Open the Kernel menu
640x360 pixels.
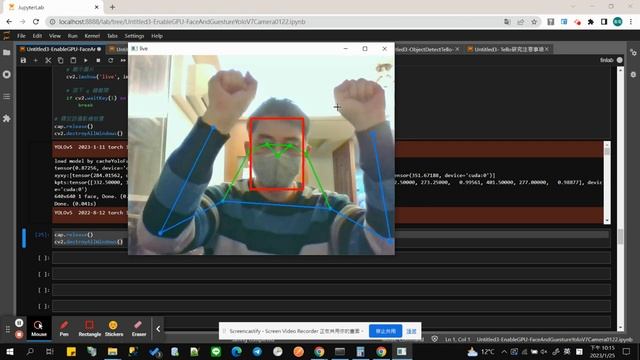click(92, 36)
